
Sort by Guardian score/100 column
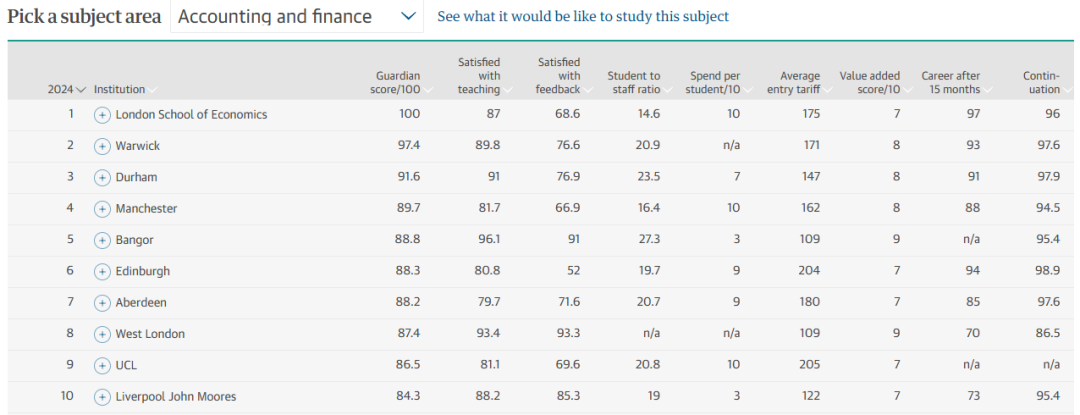click(398, 83)
